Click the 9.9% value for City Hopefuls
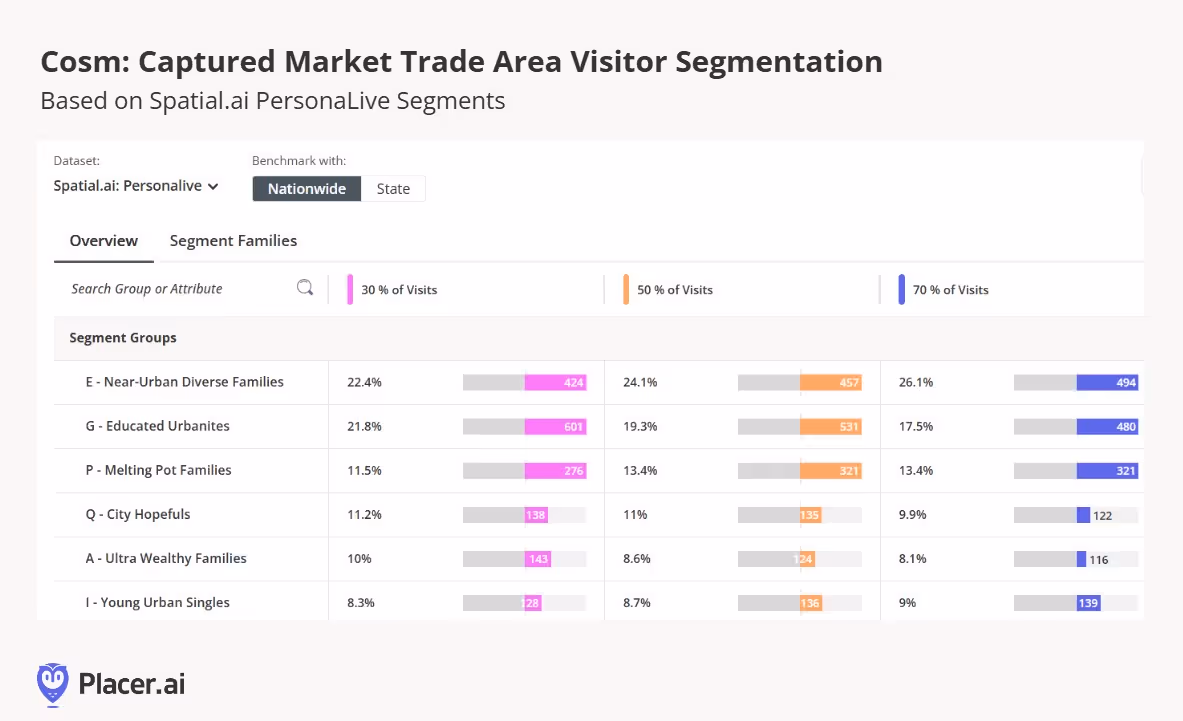The image size is (1183, 721). [912, 514]
